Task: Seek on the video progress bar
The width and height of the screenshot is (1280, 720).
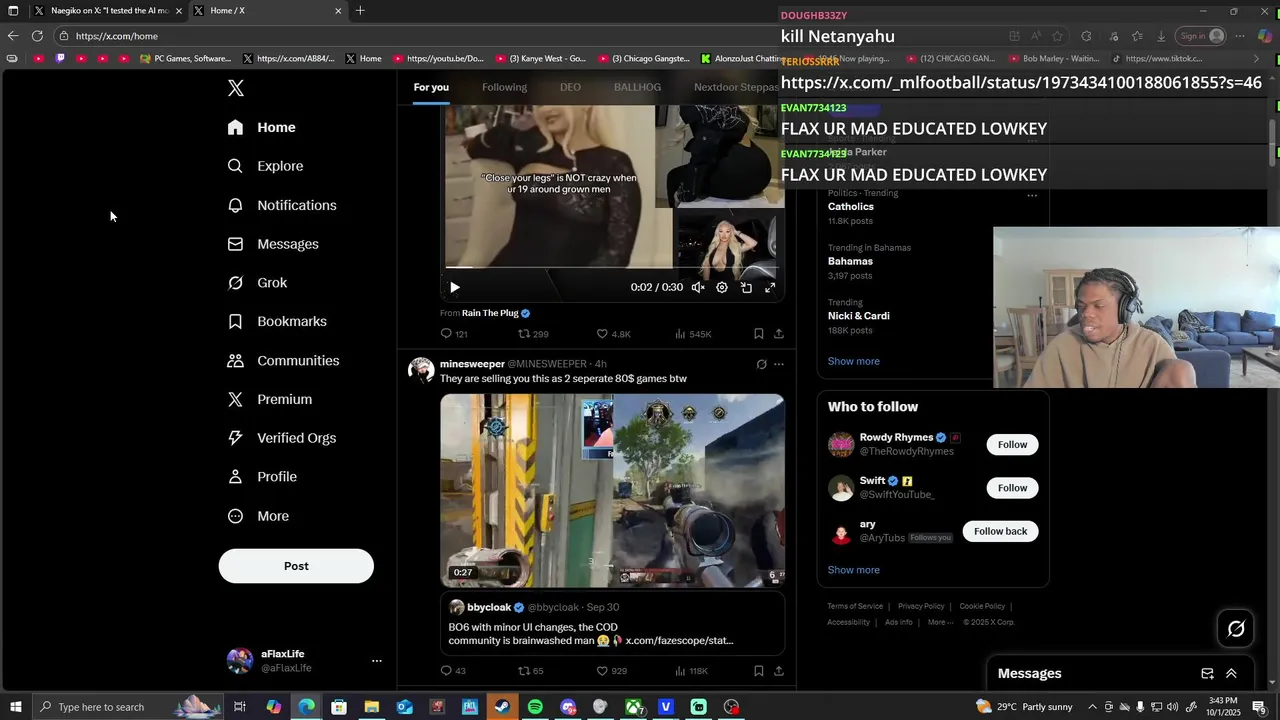Action: pos(612,268)
